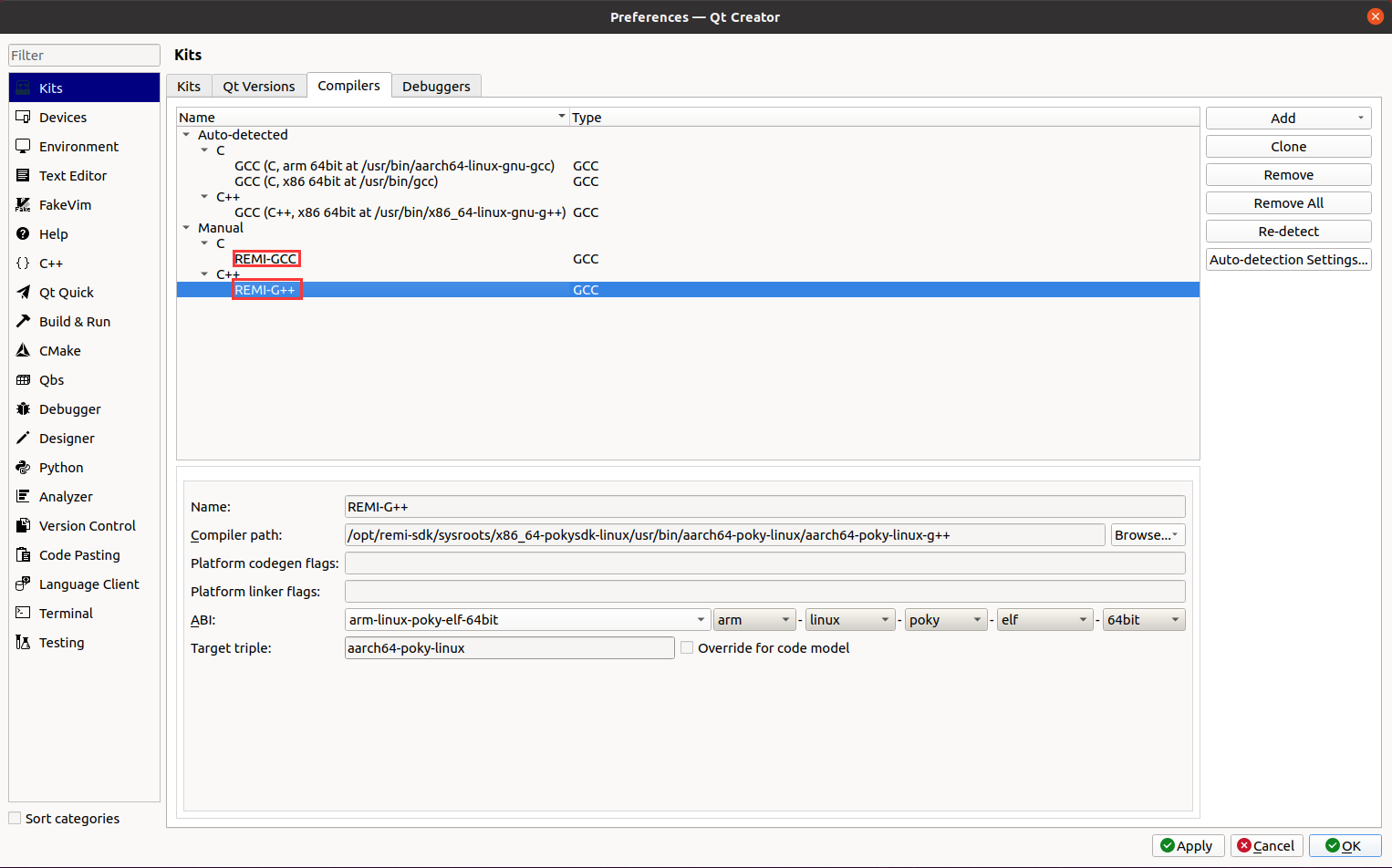Switch to the Kits tab
The height and width of the screenshot is (868, 1392).
189,86
